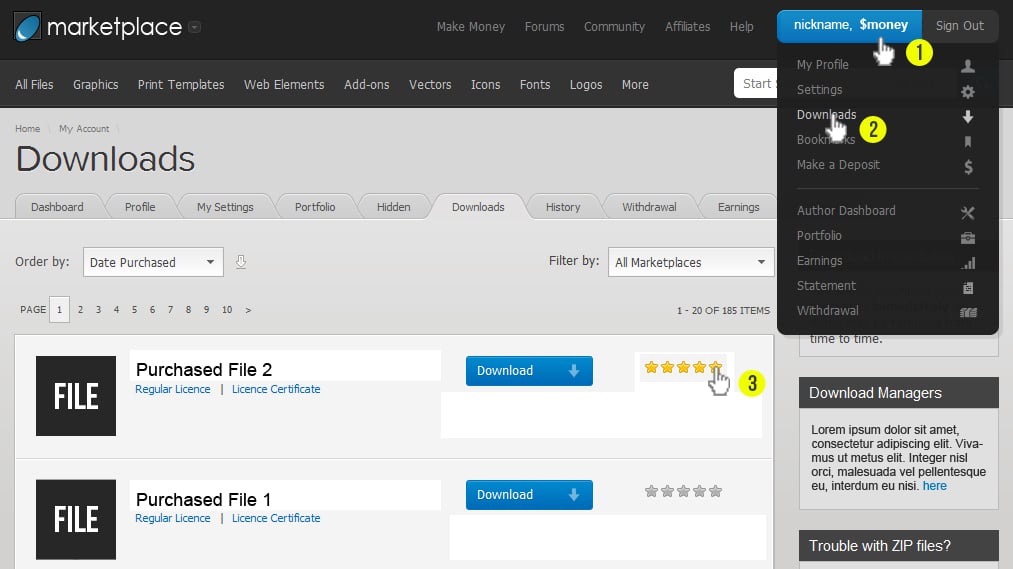Open the Withdrawal tab
The height and width of the screenshot is (569, 1013).
[x=649, y=207]
